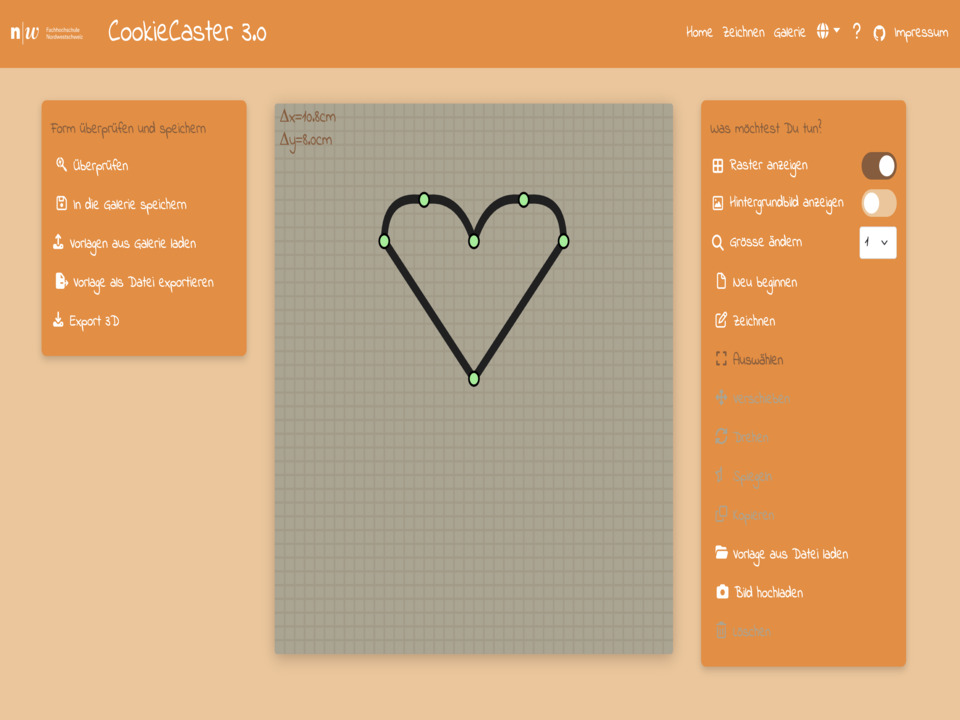960x720 pixels.
Task: Open the Impressum page link
Action: [x=921, y=33]
